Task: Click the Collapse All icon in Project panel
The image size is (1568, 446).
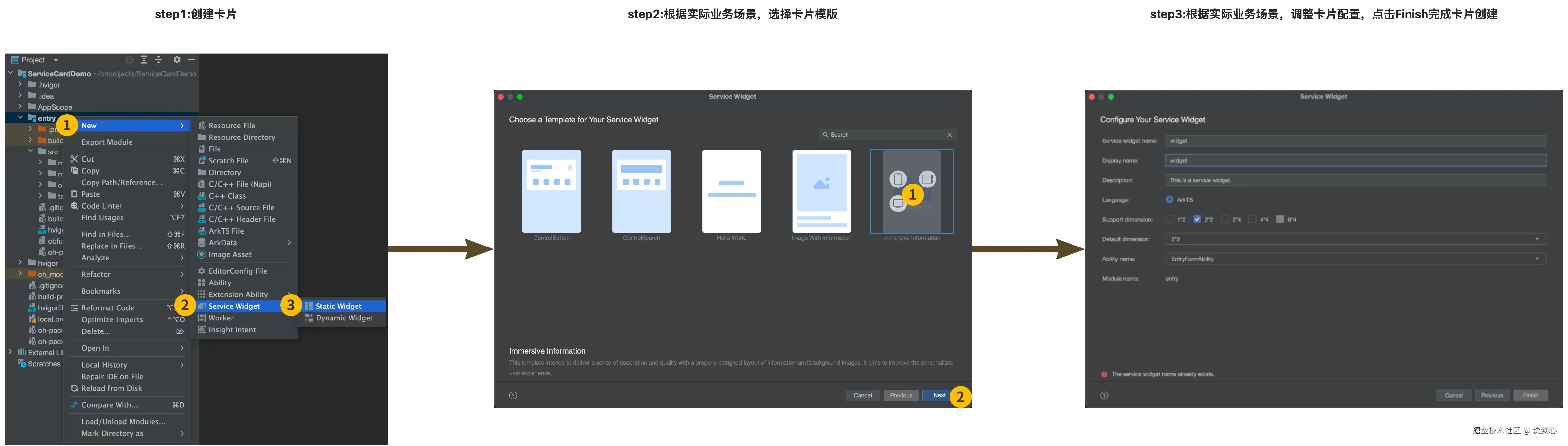Action: 158,60
